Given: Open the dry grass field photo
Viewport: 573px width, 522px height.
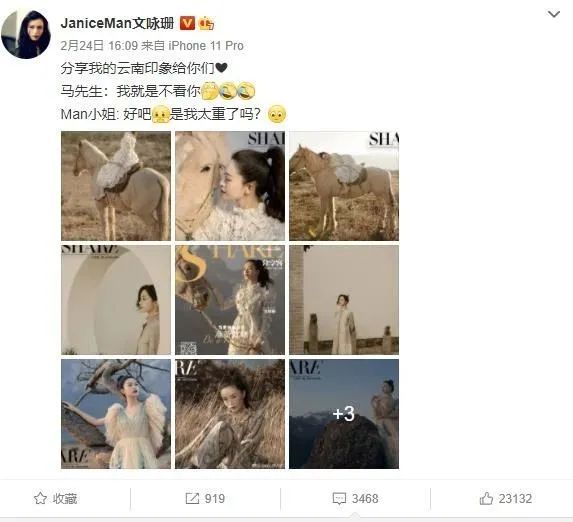Looking at the screenshot, I should pyautogui.click(x=230, y=414).
